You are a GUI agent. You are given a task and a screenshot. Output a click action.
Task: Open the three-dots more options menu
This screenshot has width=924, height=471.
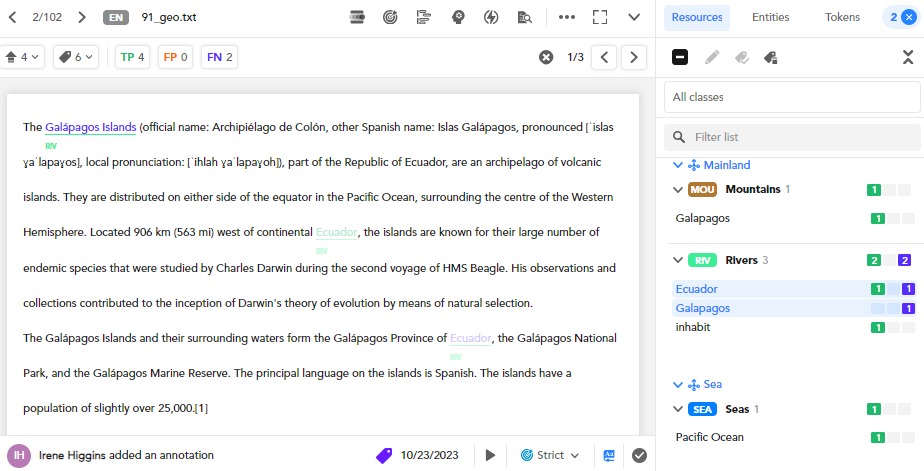click(x=567, y=17)
